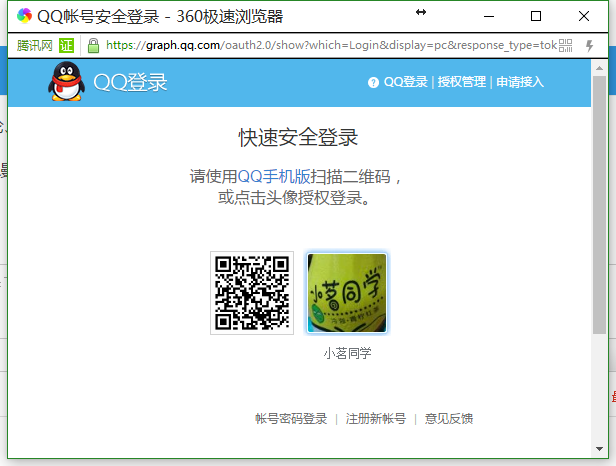Open 注册新帐号 registration link
616x466 pixels.
[376, 419]
